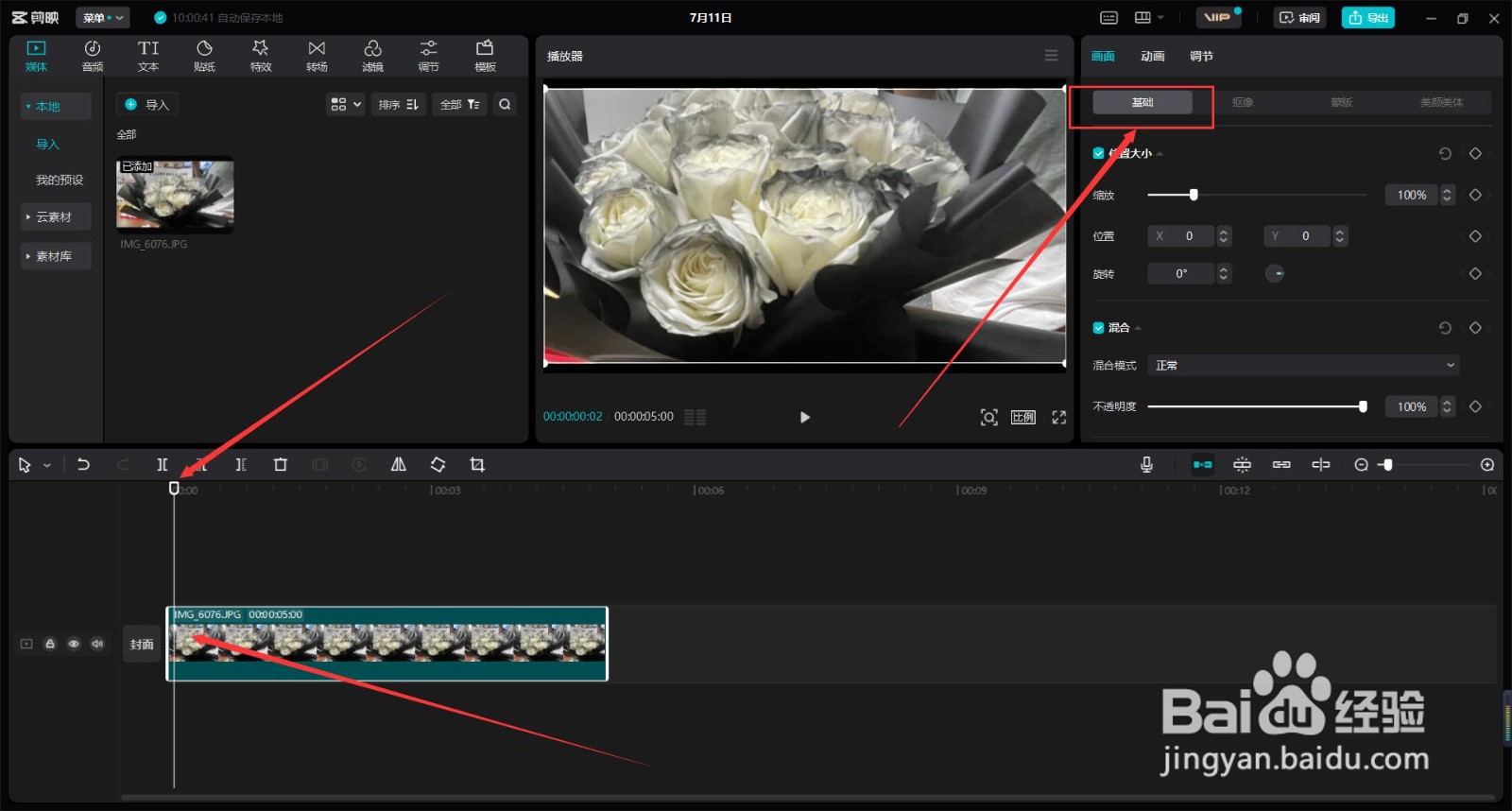Click the 导出 export button

(x=1367, y=18)
